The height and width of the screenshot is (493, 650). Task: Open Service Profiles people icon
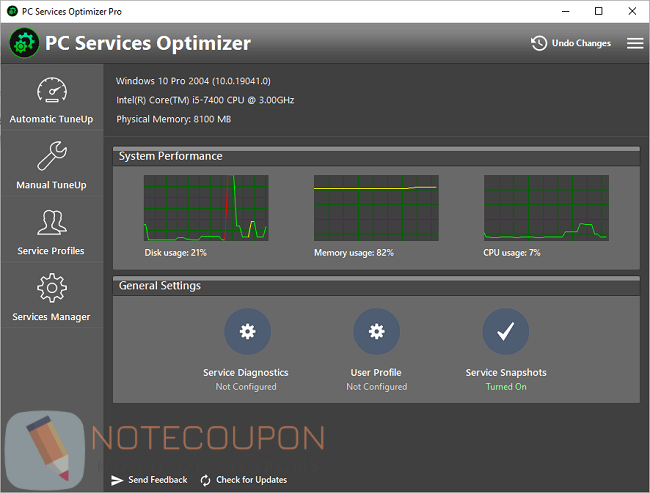pos(52,222)
